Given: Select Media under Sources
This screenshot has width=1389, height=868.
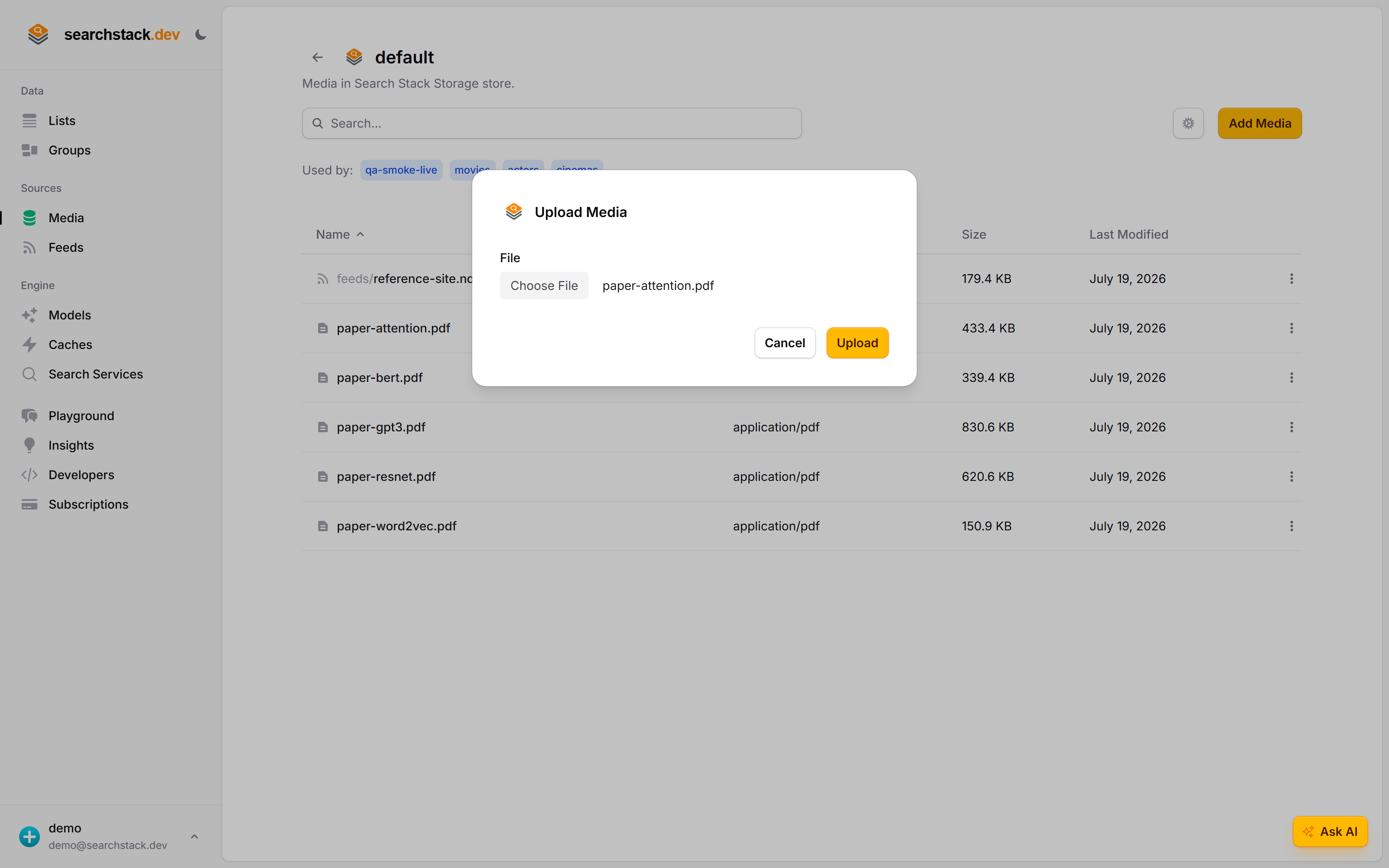Looking at the screenshot, I should [66, 218].
